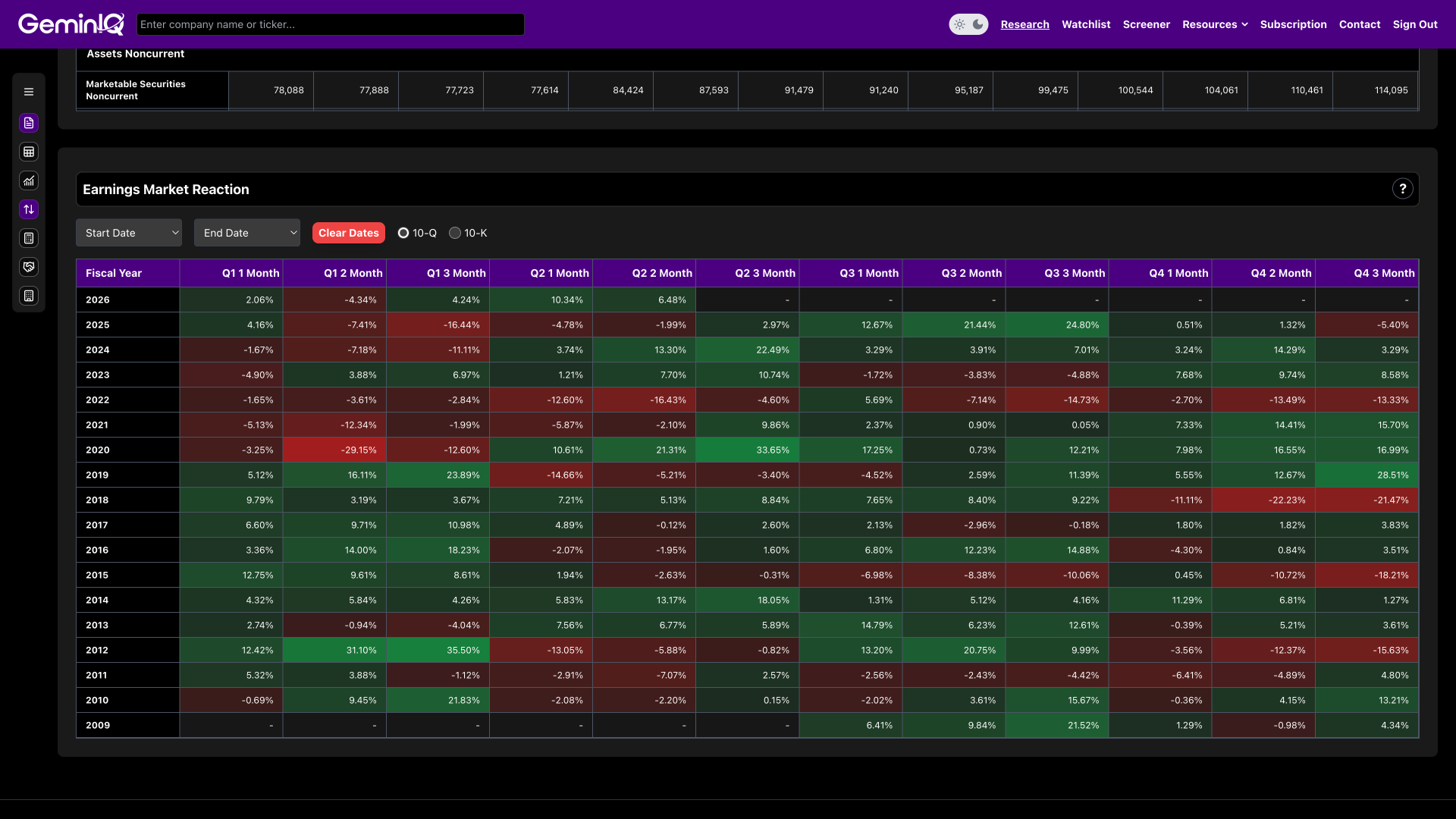Open the building sidebar icon
The width and height of the screenshot is (1456, 819).
(29, 296)
